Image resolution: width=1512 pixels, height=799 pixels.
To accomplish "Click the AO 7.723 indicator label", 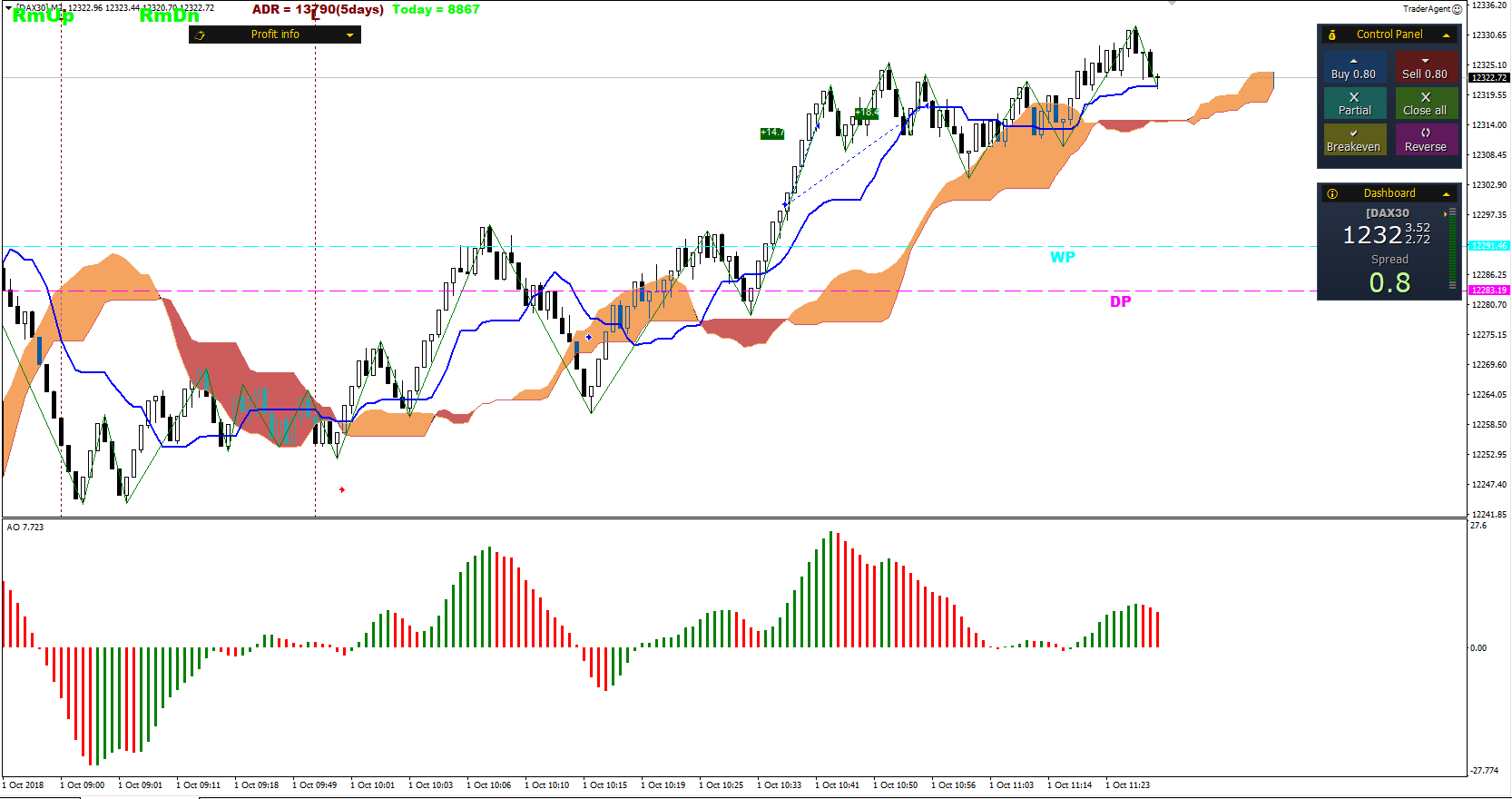I will (x=25, y=527).
